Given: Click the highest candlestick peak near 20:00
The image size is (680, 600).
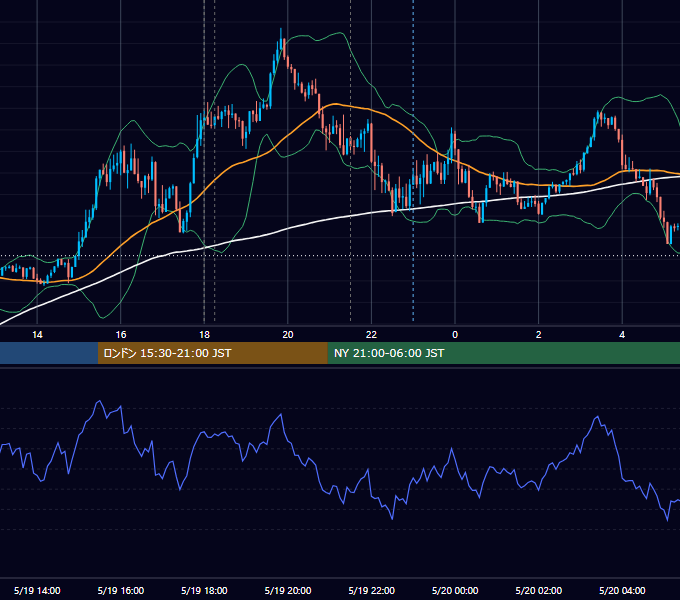Looking at the screenshot, I should coord(281,39).
